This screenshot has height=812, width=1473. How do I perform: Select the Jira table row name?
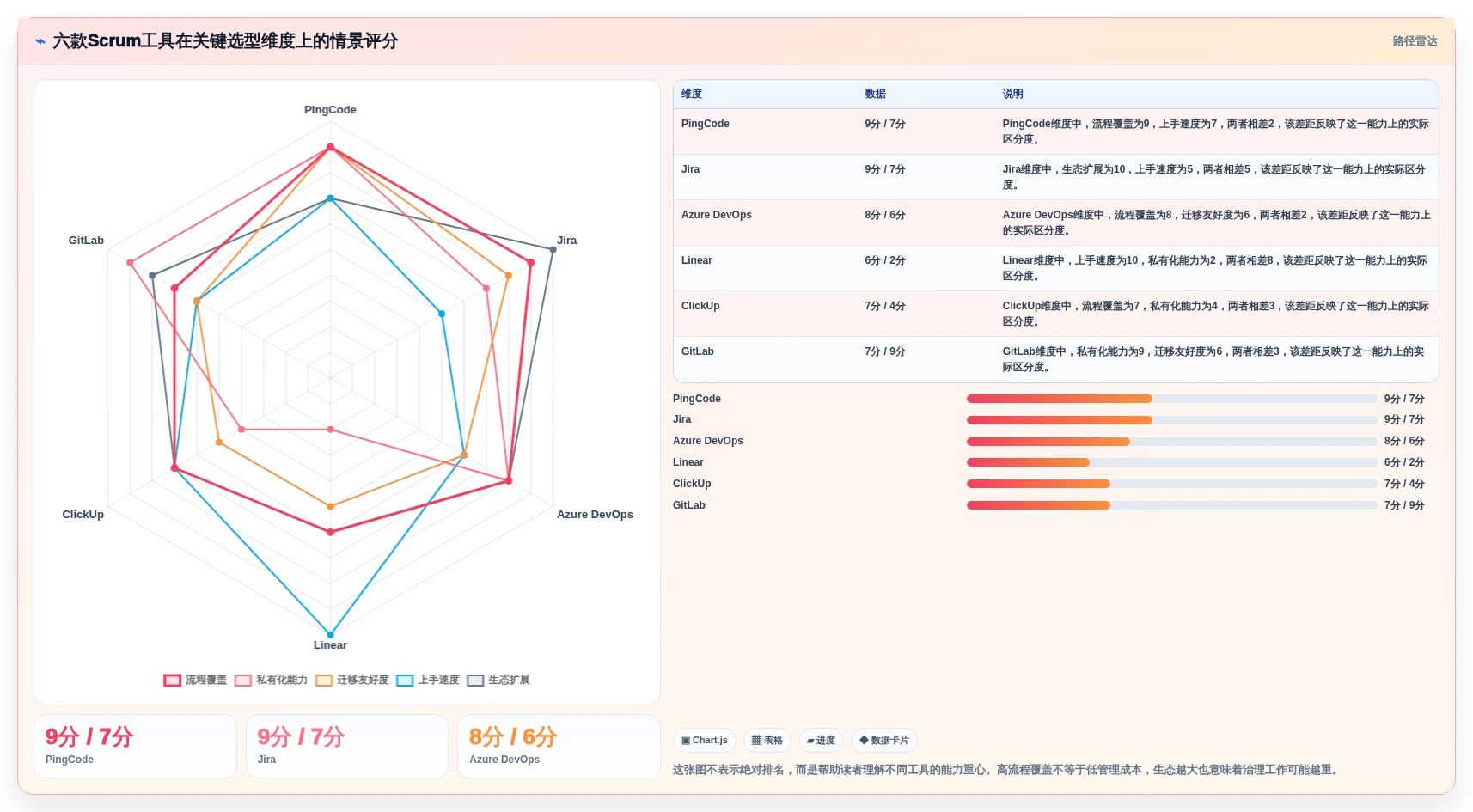tap(691, 169)
